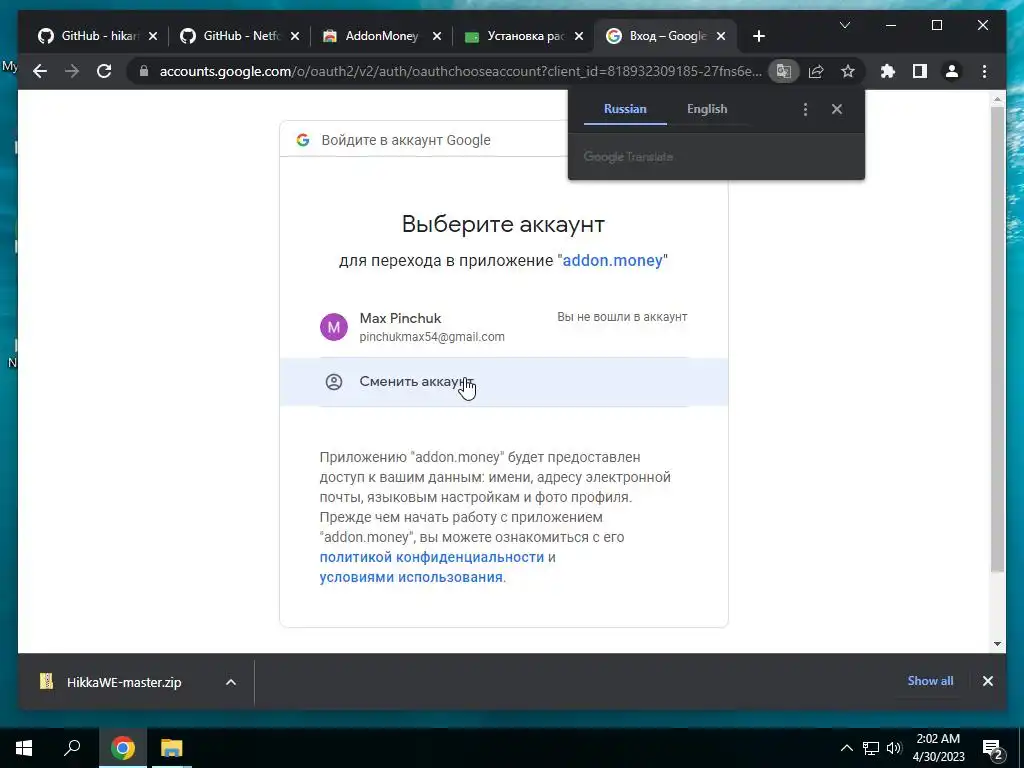
Task: Minimize the Chrome window
Action: (891, 25)
